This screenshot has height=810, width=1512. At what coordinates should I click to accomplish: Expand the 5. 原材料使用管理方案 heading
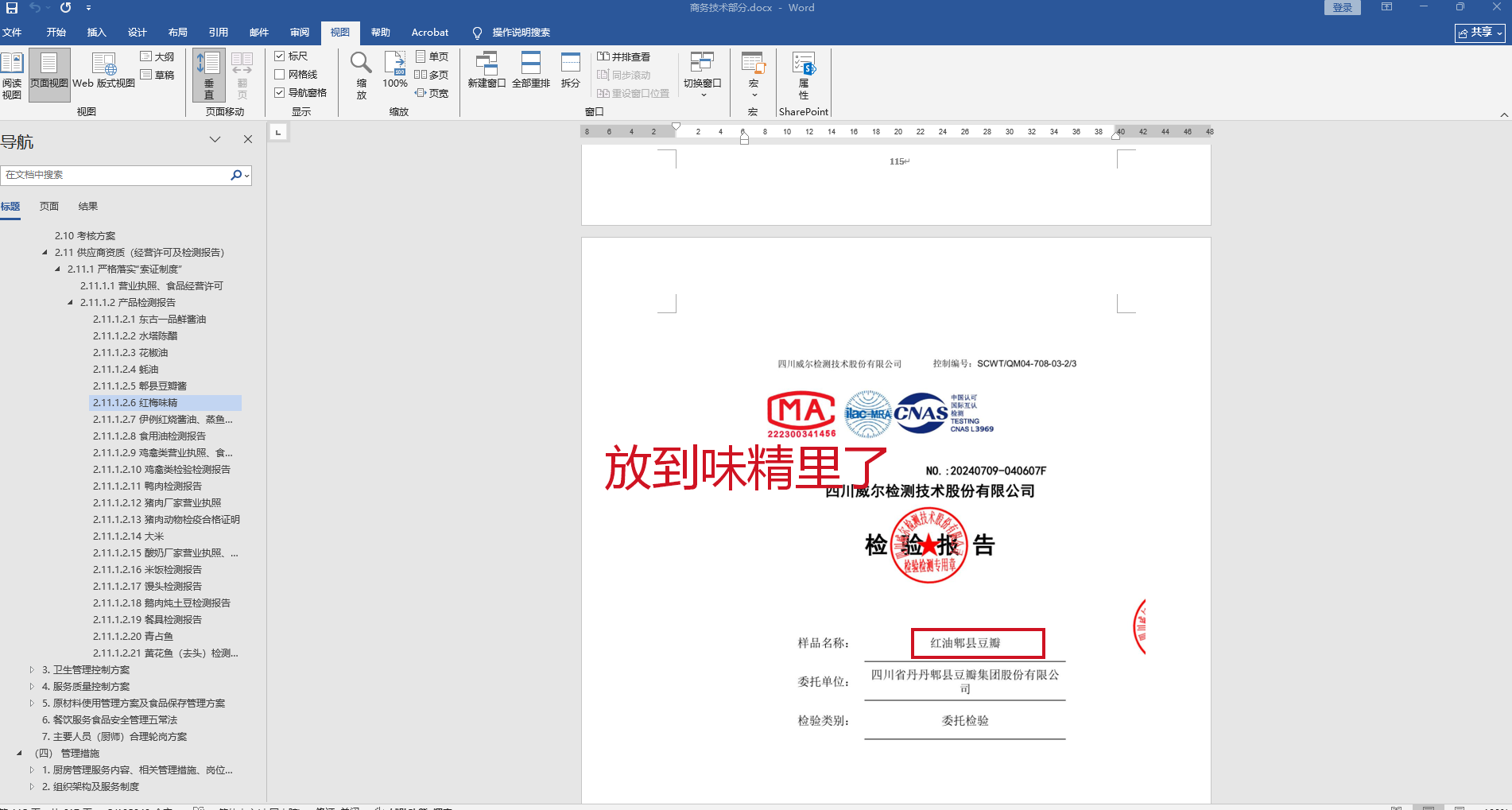(x=33, y=703)
